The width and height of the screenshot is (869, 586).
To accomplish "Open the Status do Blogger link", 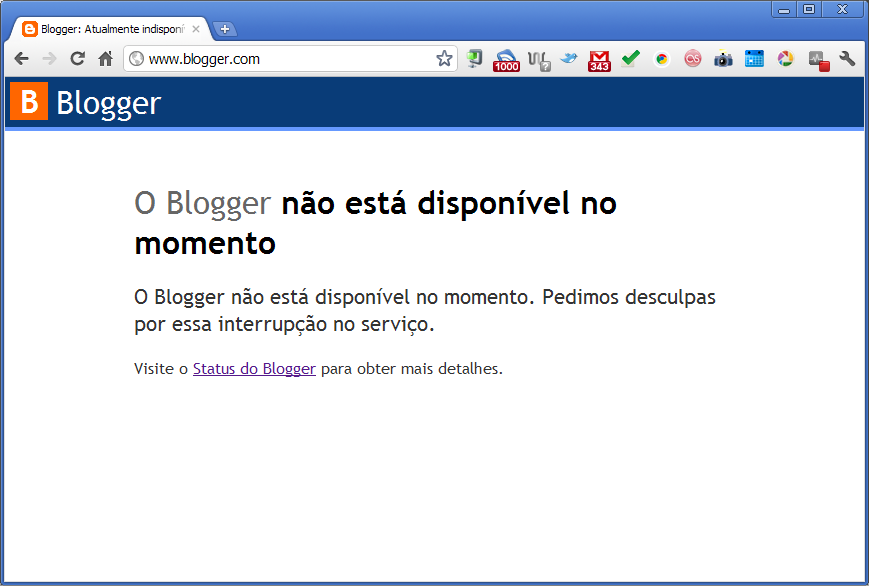I will point(254,369).
